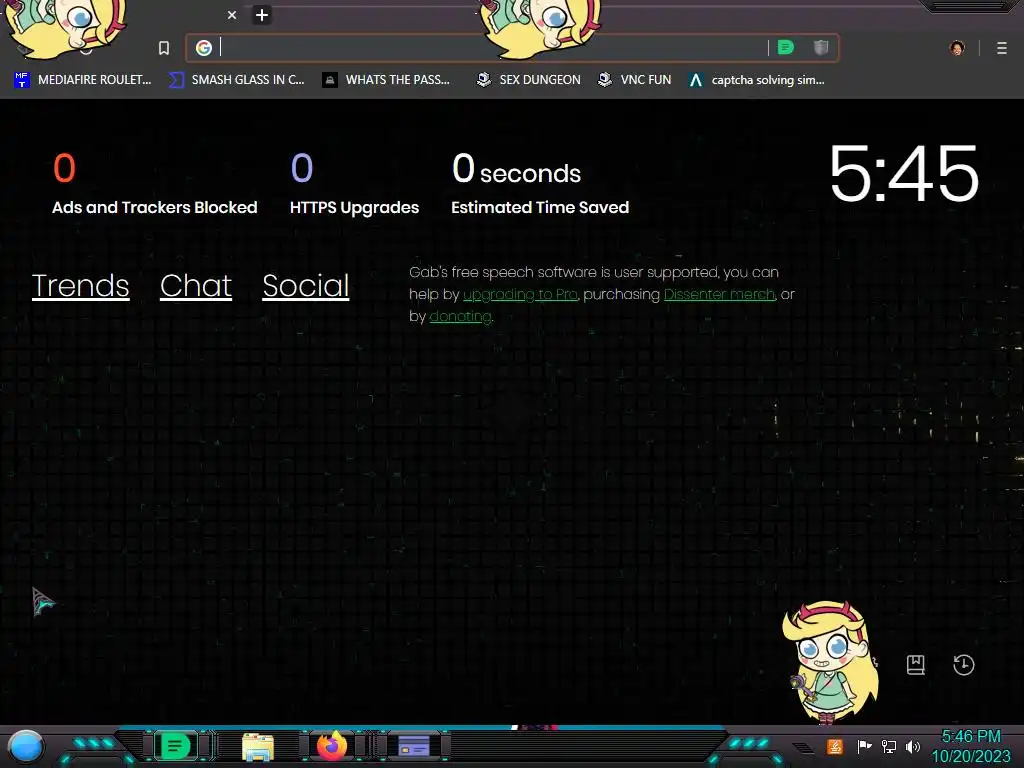Follow the donating link

tap(460, 317)
